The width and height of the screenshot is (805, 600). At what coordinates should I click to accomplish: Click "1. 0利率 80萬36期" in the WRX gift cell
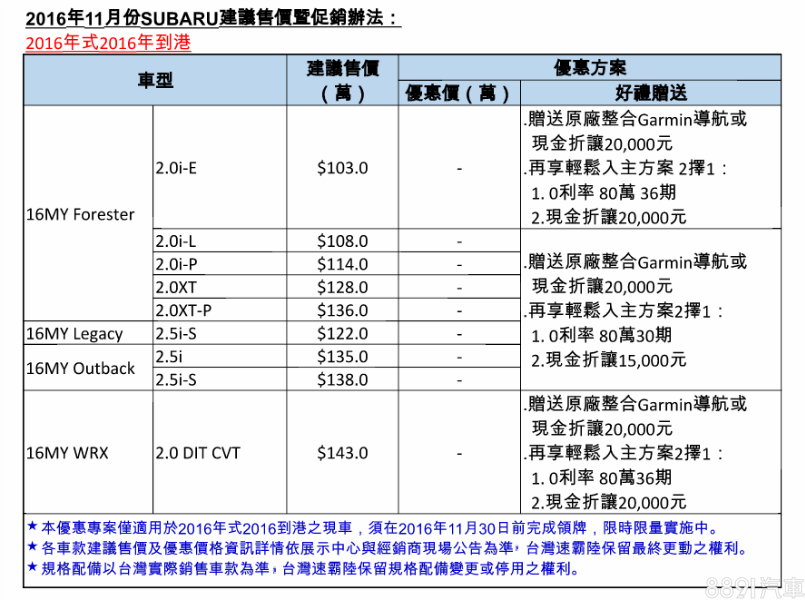tap(602, 478)
